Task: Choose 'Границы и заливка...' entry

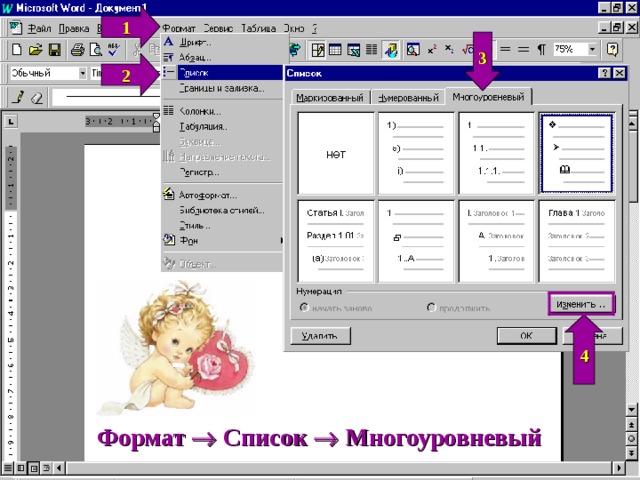Action: [x=222, y=88]
